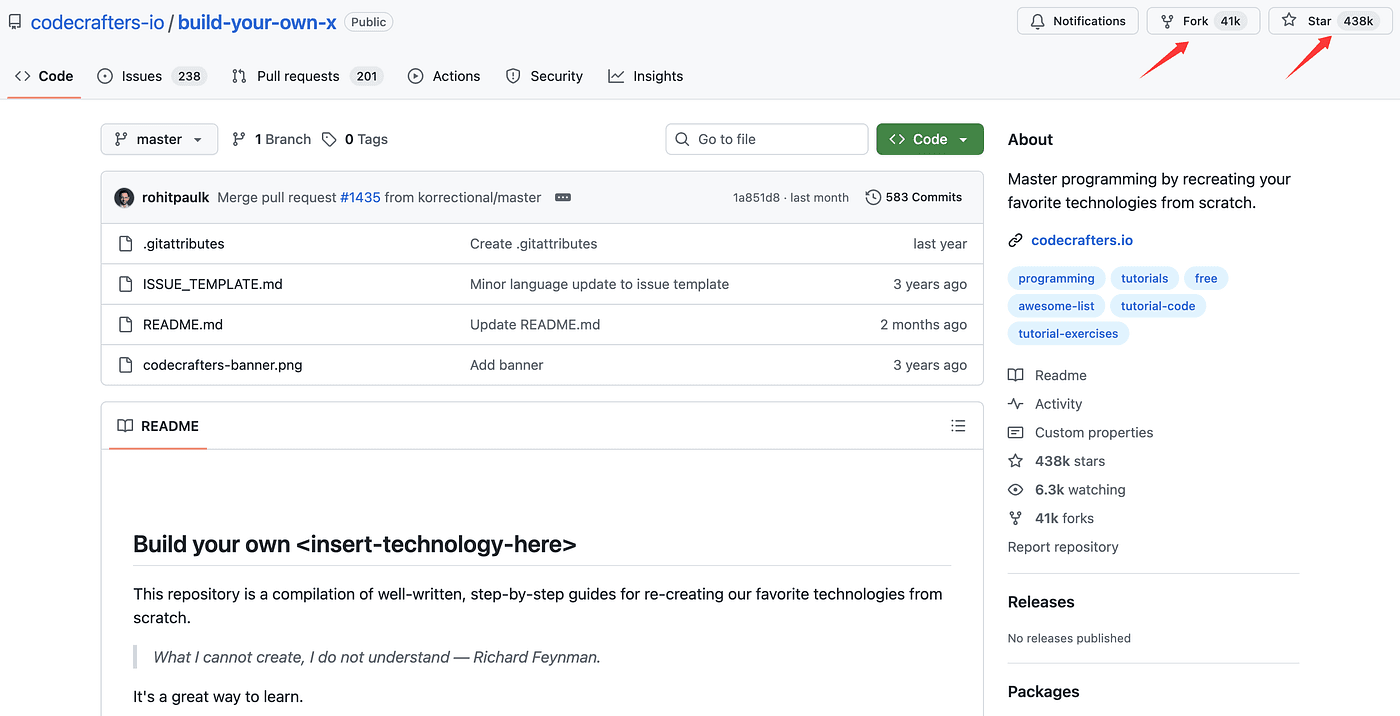
Task: Open the 1 Branch list
Action: coord(272,139)
